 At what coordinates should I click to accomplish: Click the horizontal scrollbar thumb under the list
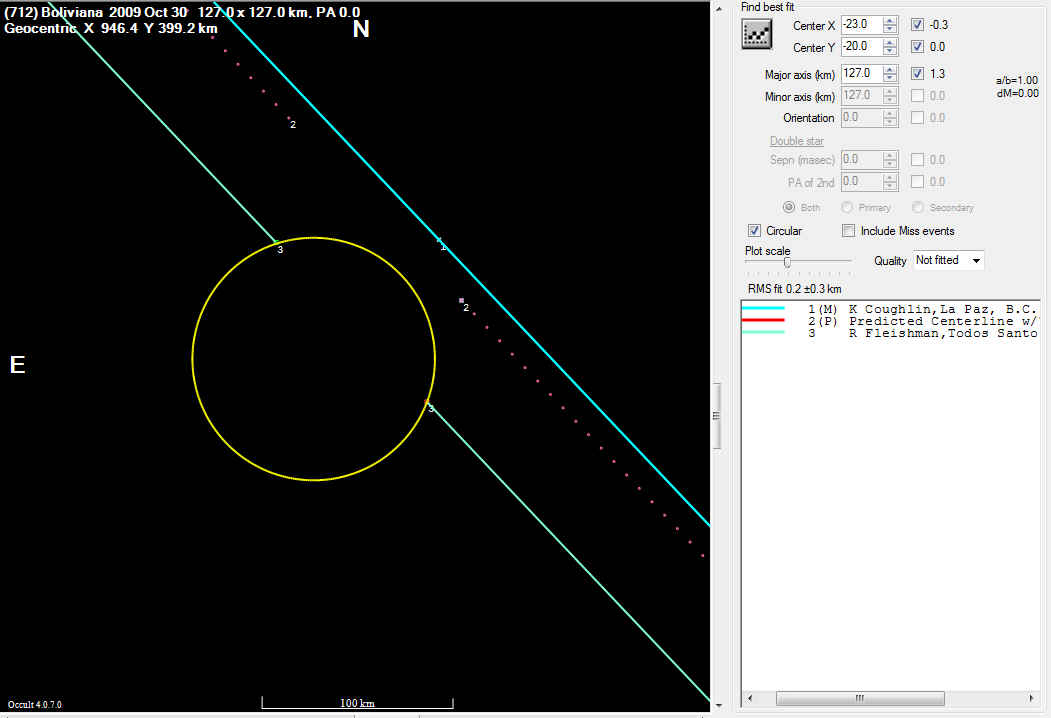(x=857, y=698)
